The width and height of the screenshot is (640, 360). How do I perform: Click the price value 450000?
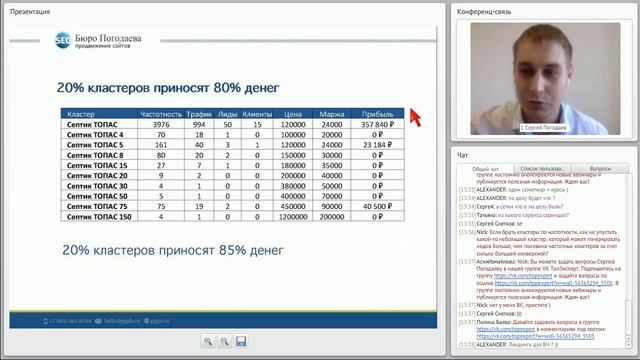coord(293,206)
